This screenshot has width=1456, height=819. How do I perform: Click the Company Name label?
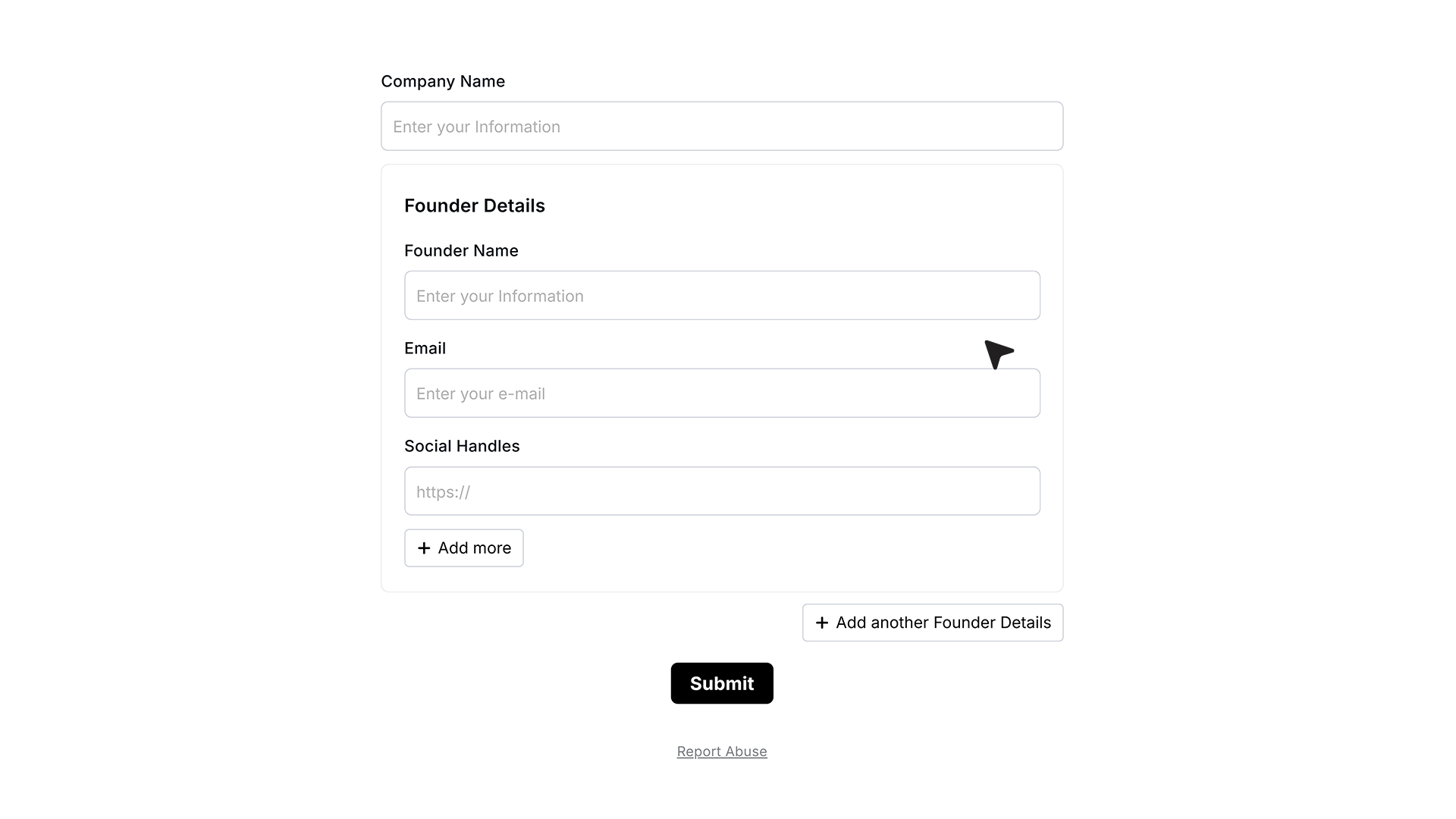(x=443, y=81)
